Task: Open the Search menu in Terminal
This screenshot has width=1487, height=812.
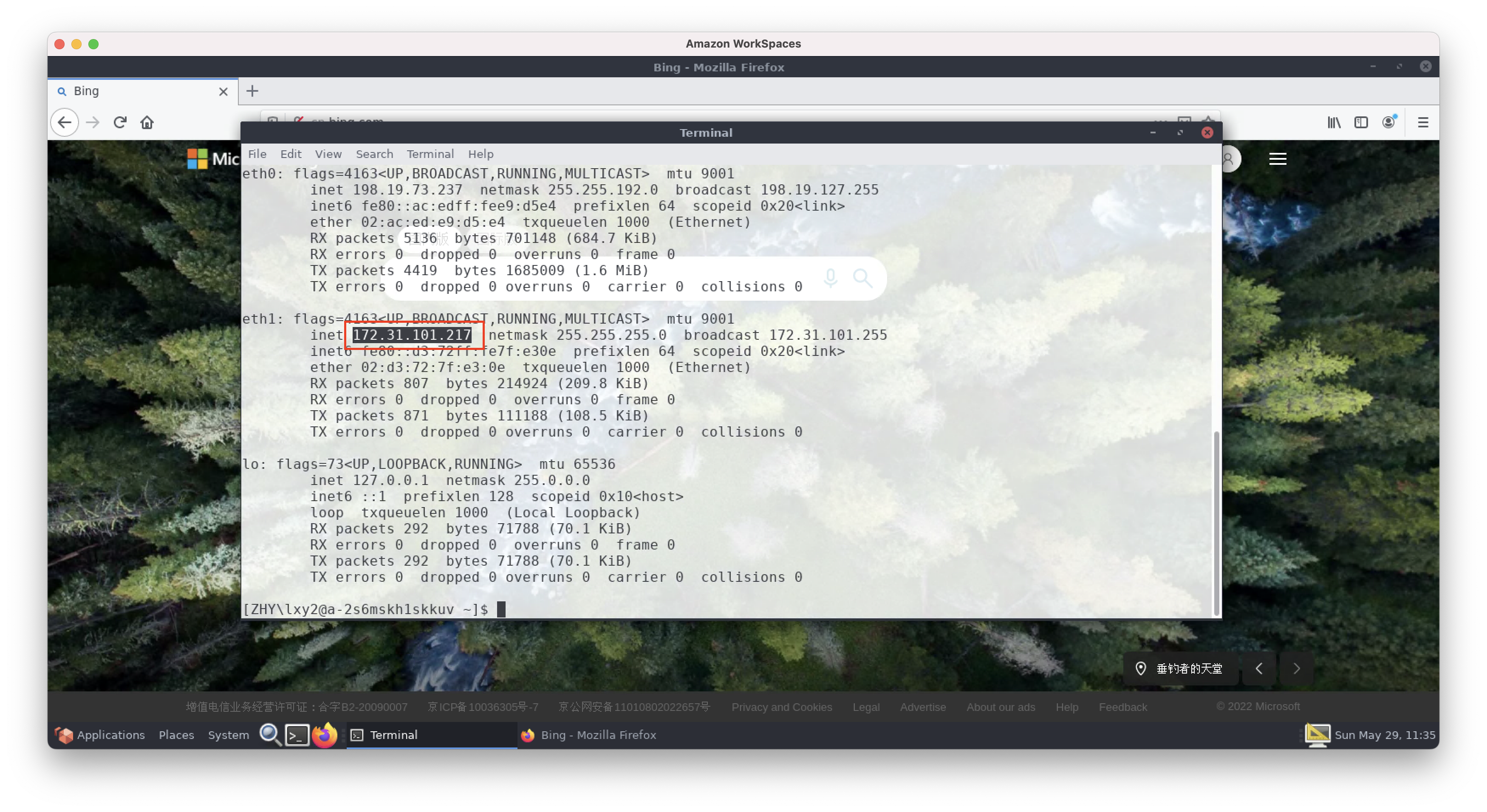Action: (374, 154)
